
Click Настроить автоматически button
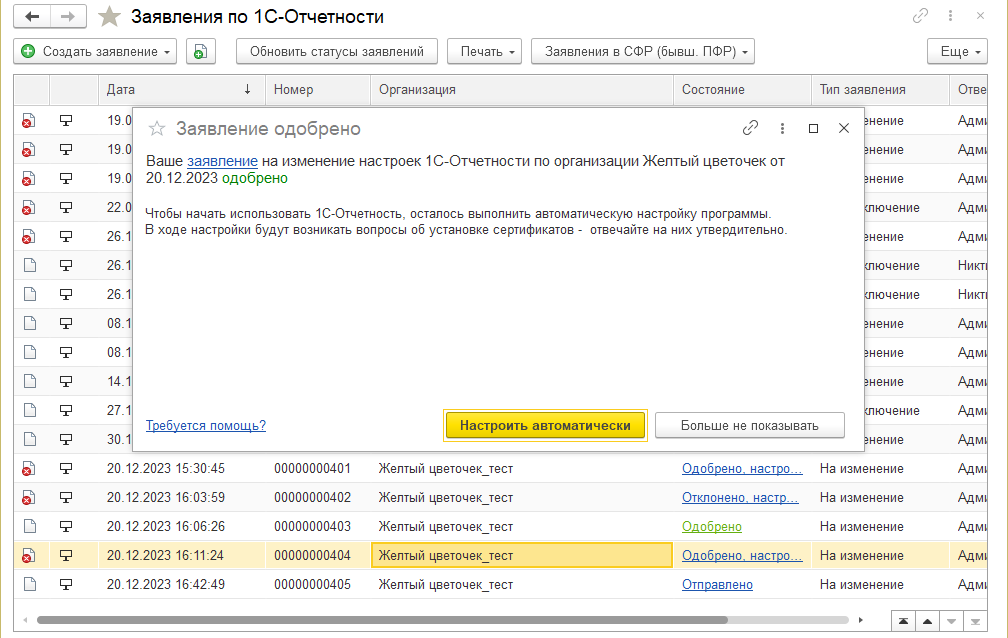coord(545,426)
